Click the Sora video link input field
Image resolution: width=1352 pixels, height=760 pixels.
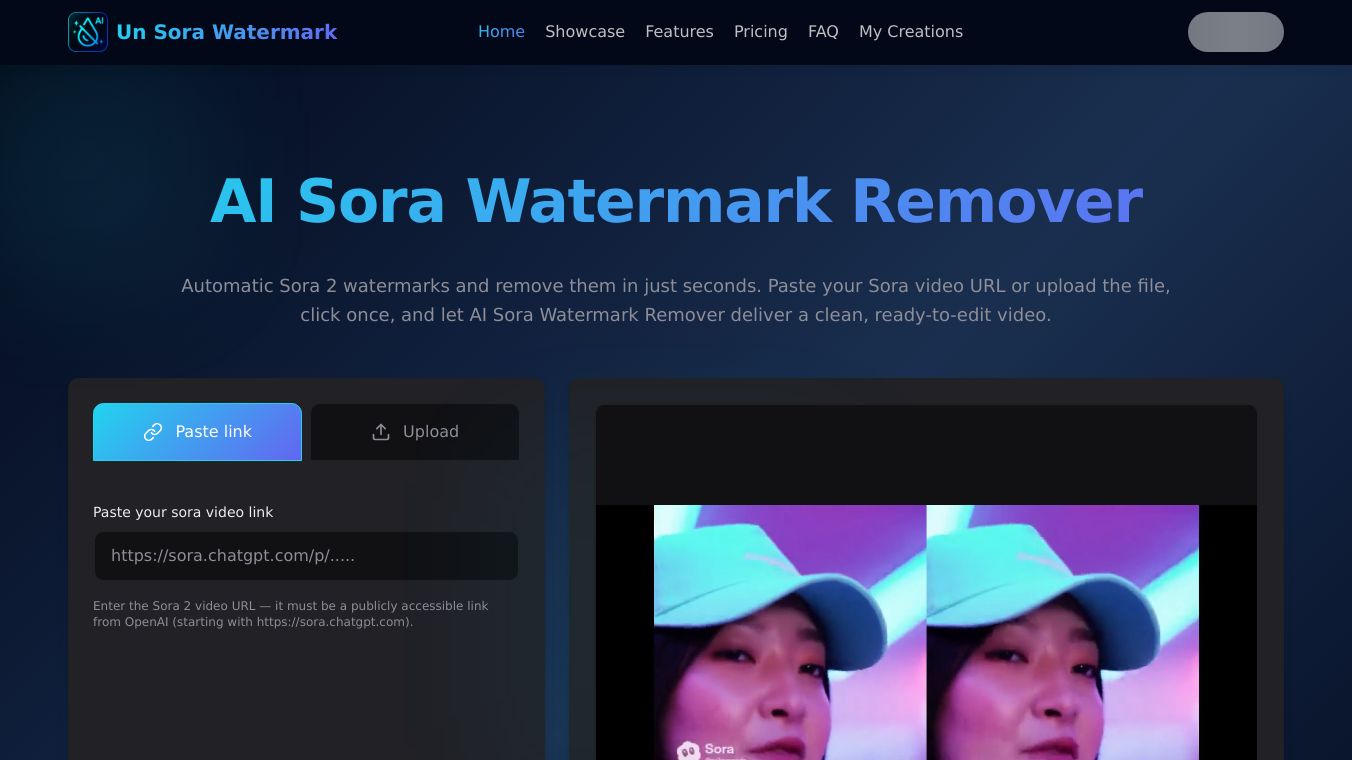pos(306,556)
